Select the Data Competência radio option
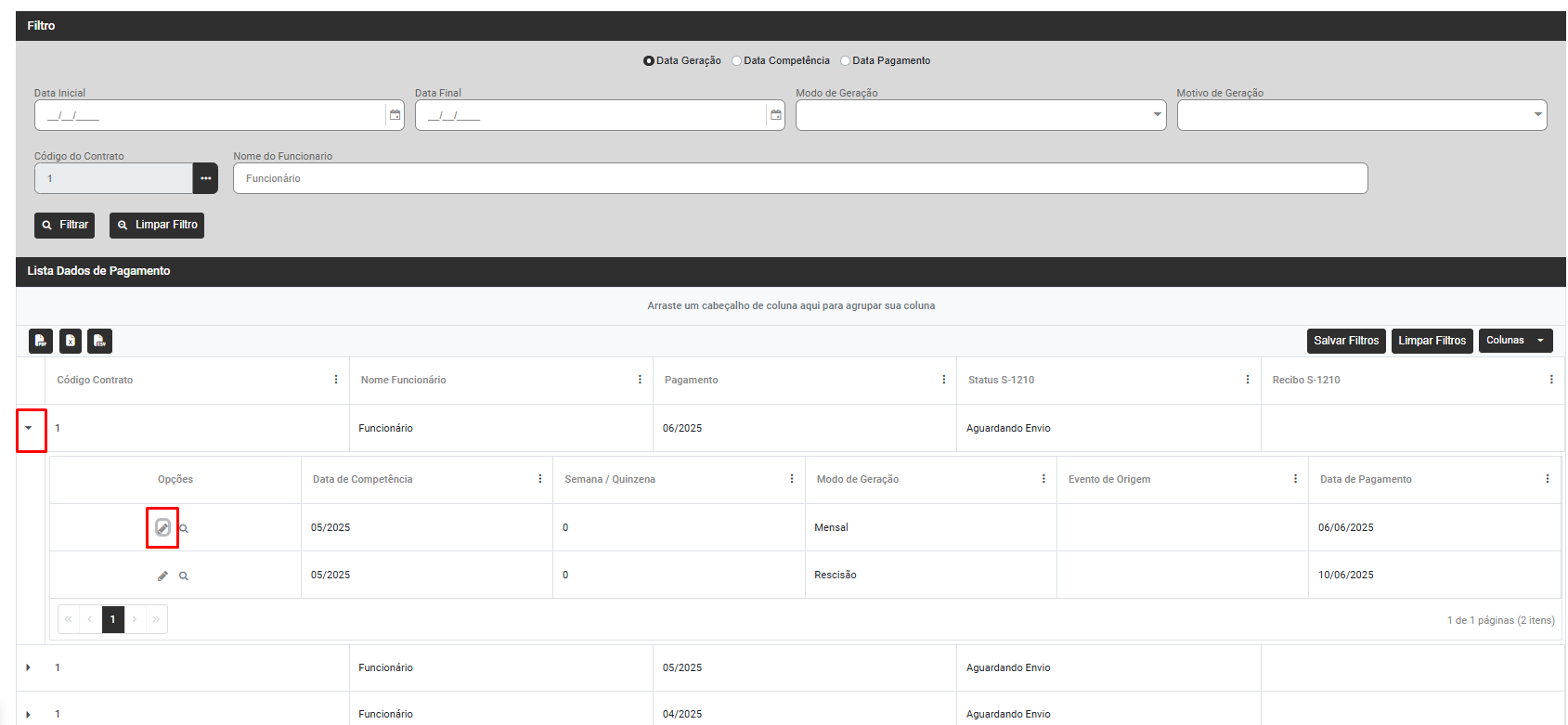 (737, 61)
